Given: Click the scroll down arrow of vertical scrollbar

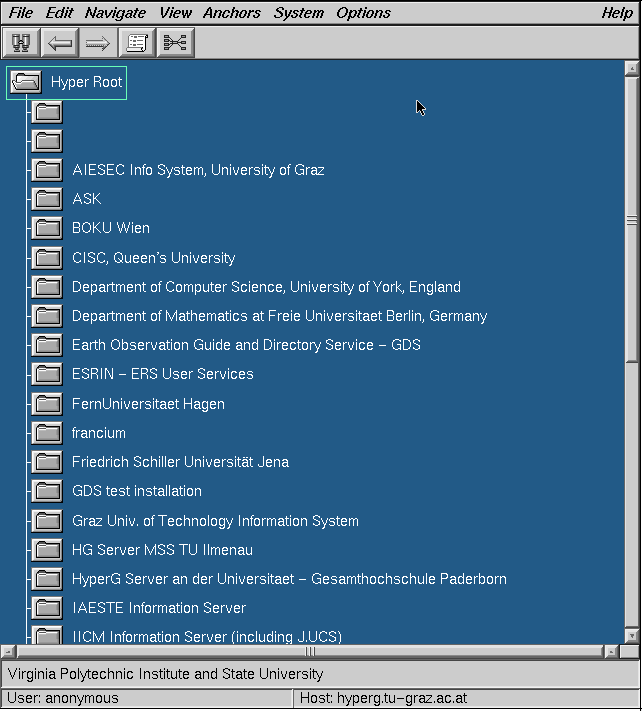Looking at the screenshot, I should pos(631,635).
